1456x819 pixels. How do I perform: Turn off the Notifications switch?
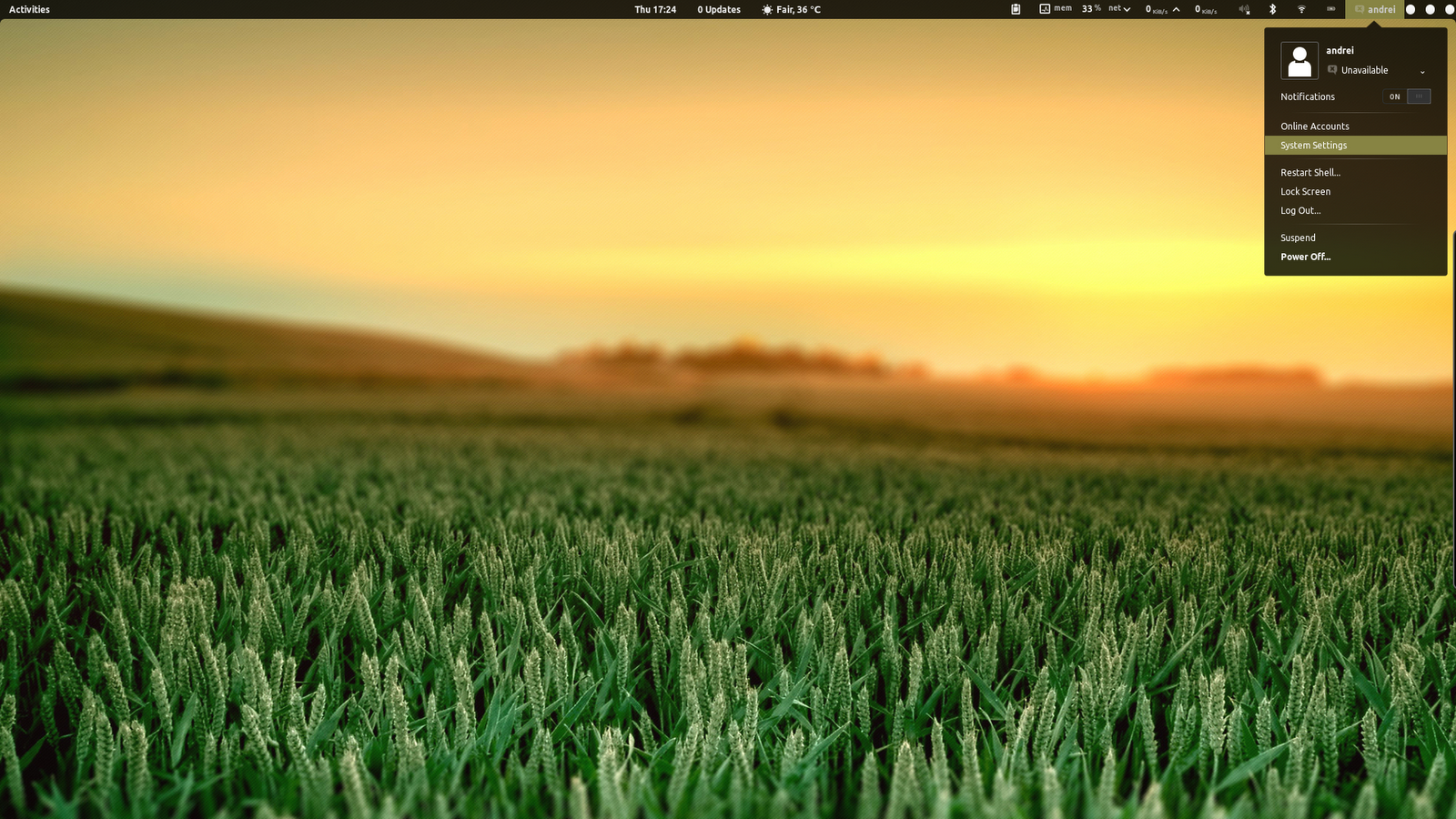[1418, 96]
